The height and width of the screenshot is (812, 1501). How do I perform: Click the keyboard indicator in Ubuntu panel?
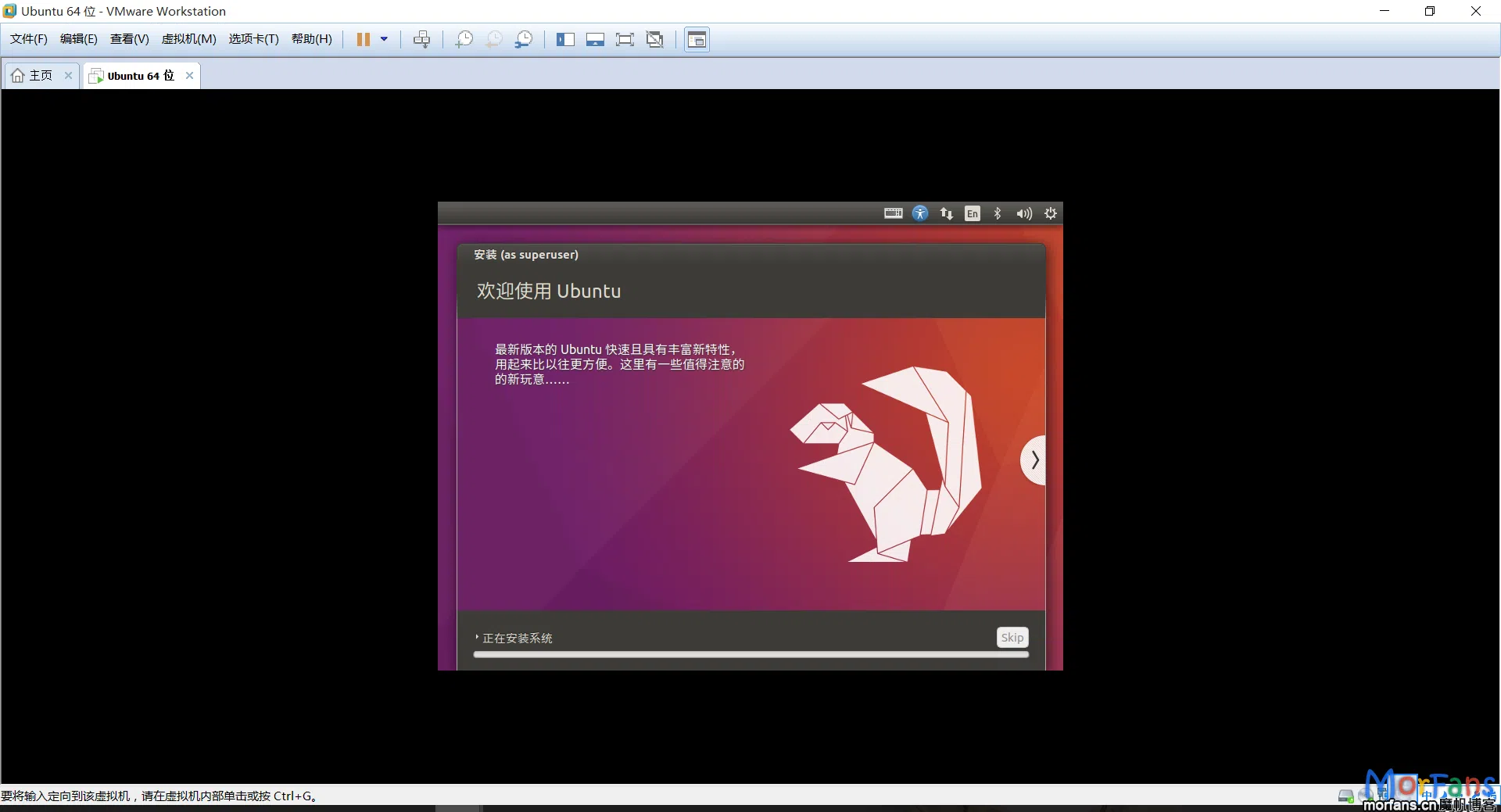pos(894,213)
